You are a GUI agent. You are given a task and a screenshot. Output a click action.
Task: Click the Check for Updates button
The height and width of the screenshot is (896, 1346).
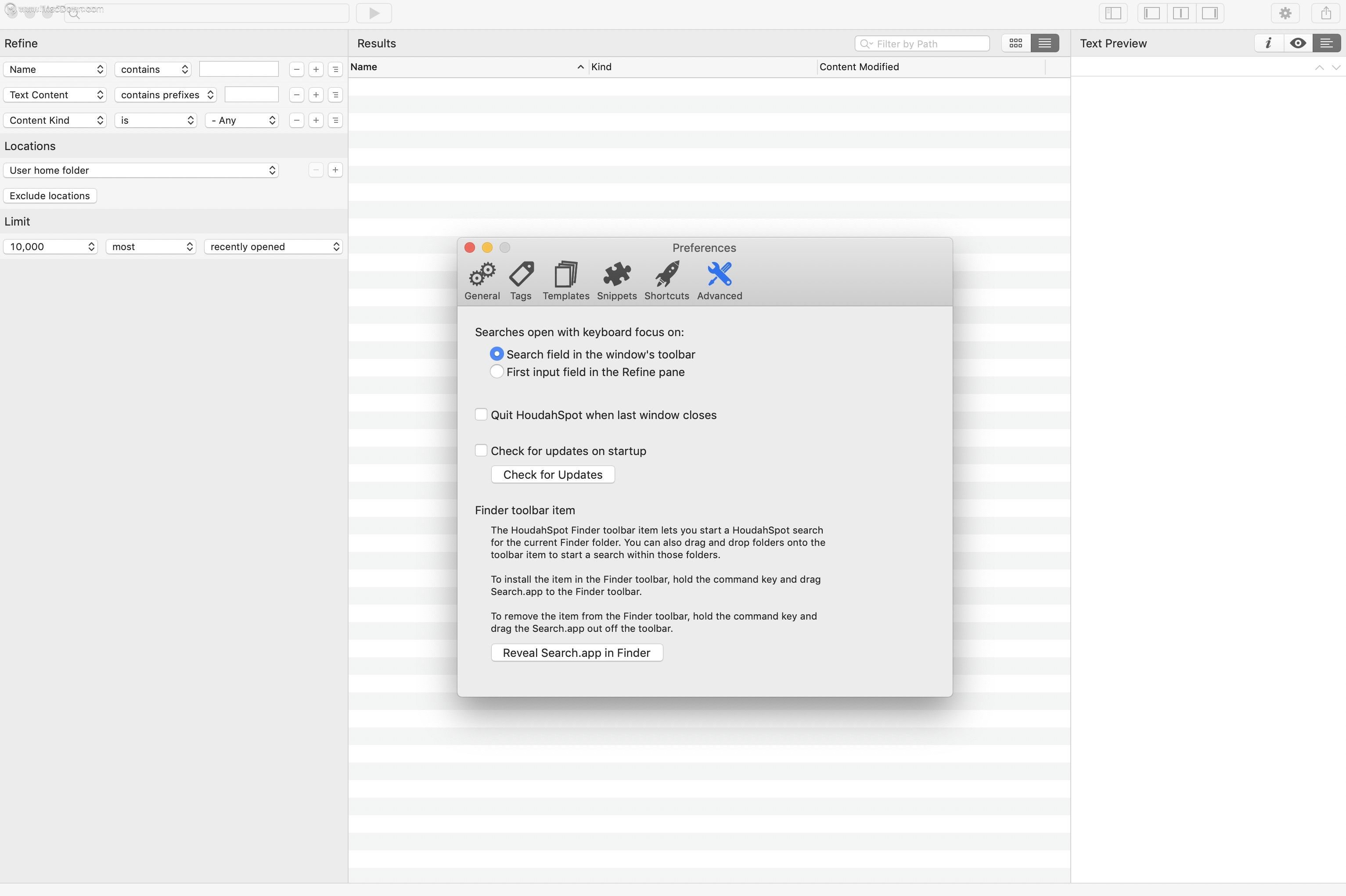coord(553,475)
